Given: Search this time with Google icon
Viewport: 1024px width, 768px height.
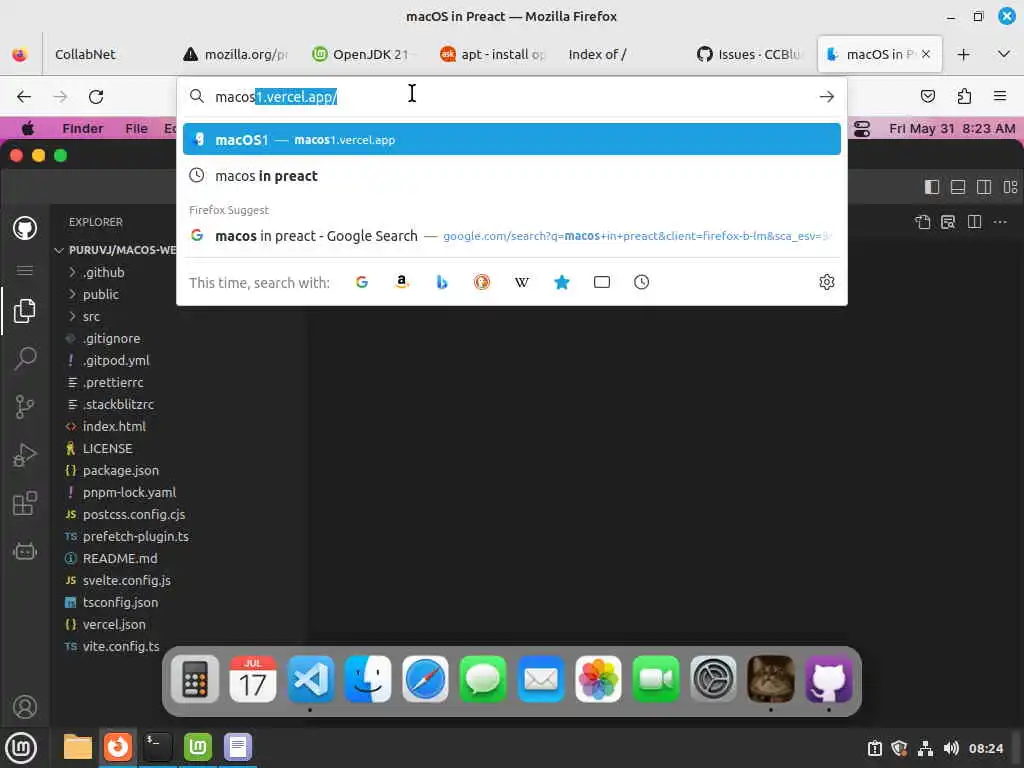Looking at the screenshot, I should coord(362,282).
